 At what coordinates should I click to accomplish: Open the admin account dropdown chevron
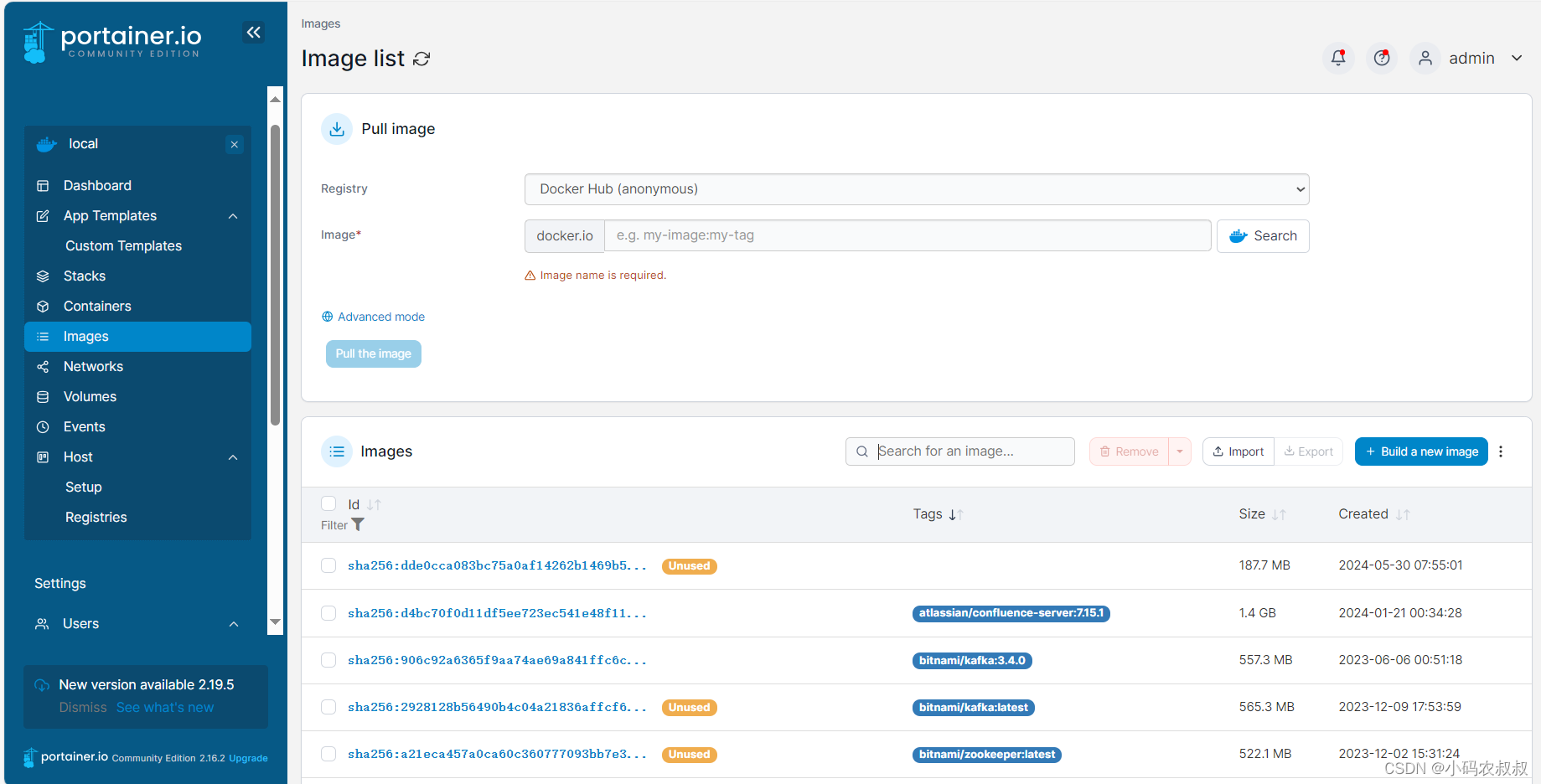click(x=1517, y=58)
